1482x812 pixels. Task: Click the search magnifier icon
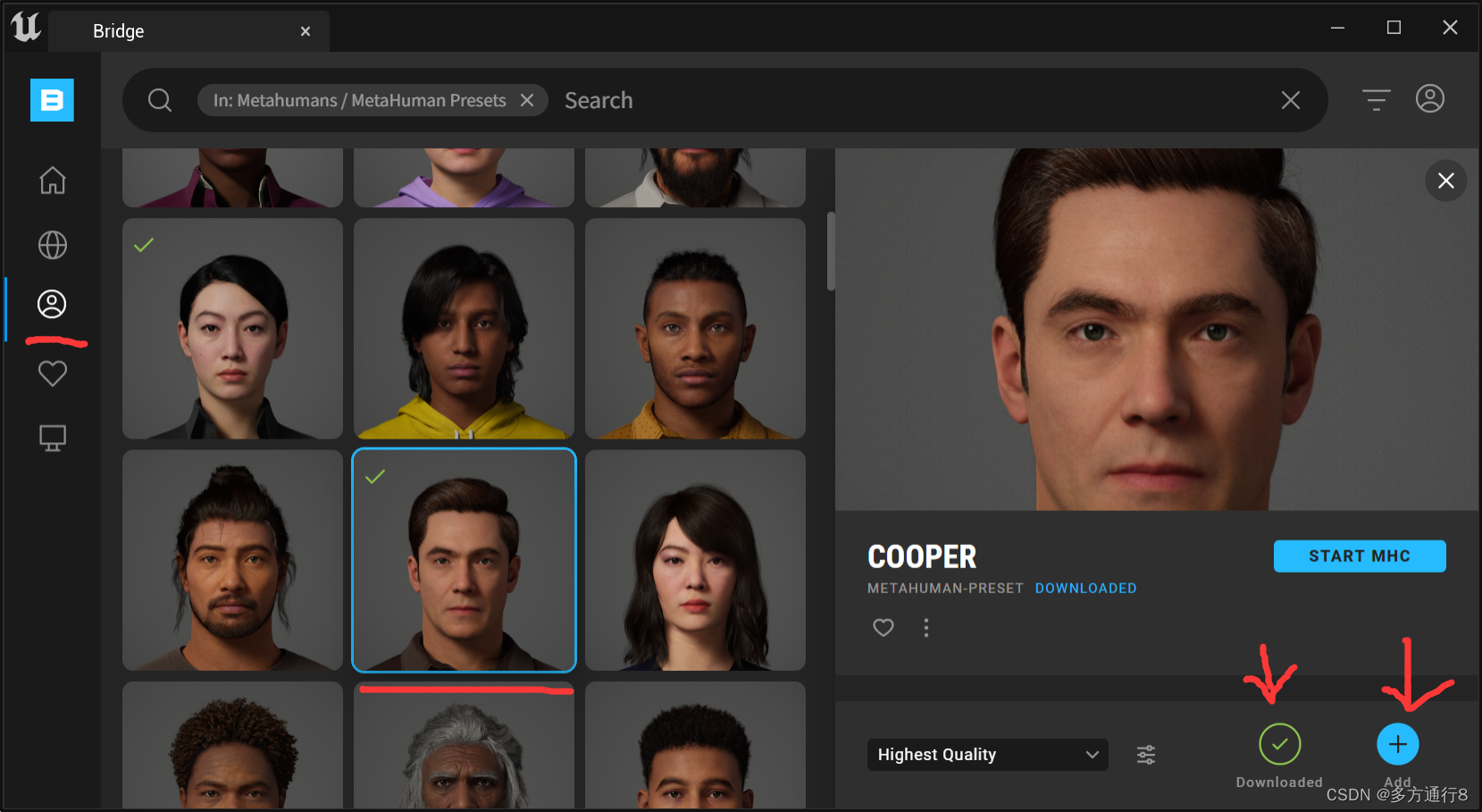pos(160,100)
